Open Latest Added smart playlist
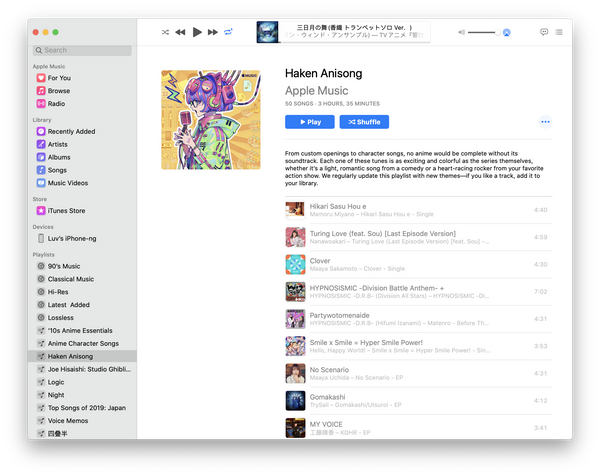 click(82, 305)
